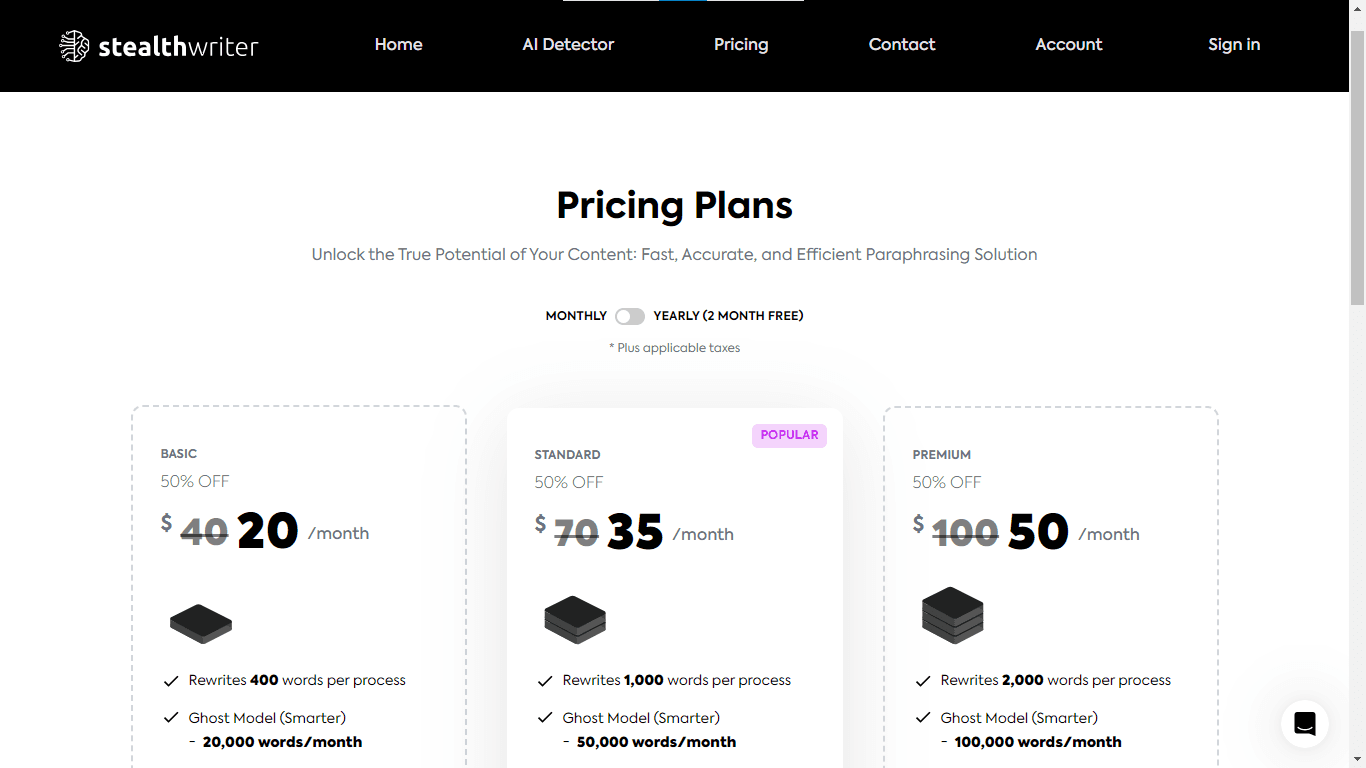Image resolution: width=1366 pixels, height=768 pixels.
Task: Click the Premium plan triple-layer stack icon
Action: (x=952, y=615)
